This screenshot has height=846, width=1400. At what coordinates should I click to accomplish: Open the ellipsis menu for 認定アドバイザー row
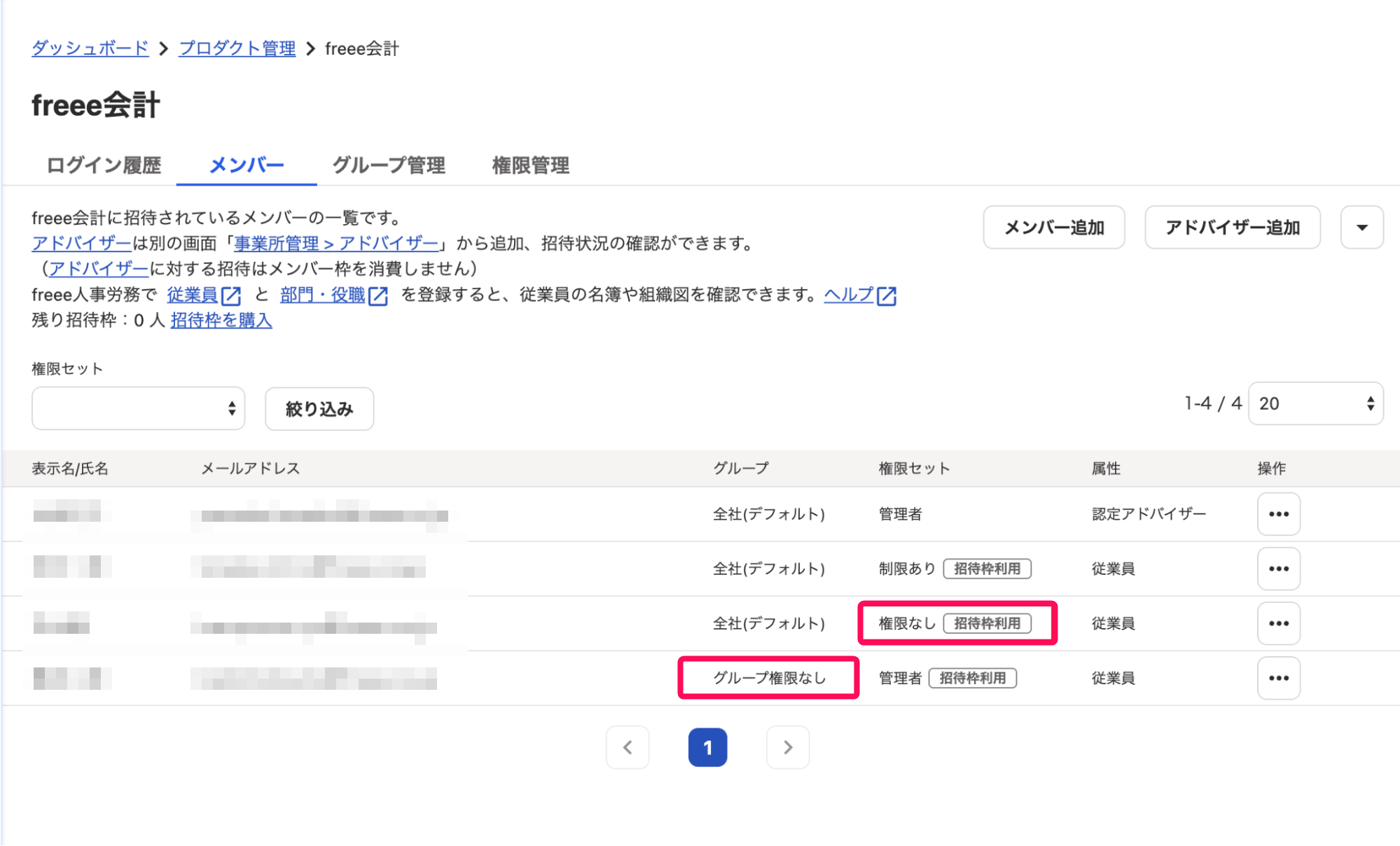pyautogui.click(x=1279, y=514)
